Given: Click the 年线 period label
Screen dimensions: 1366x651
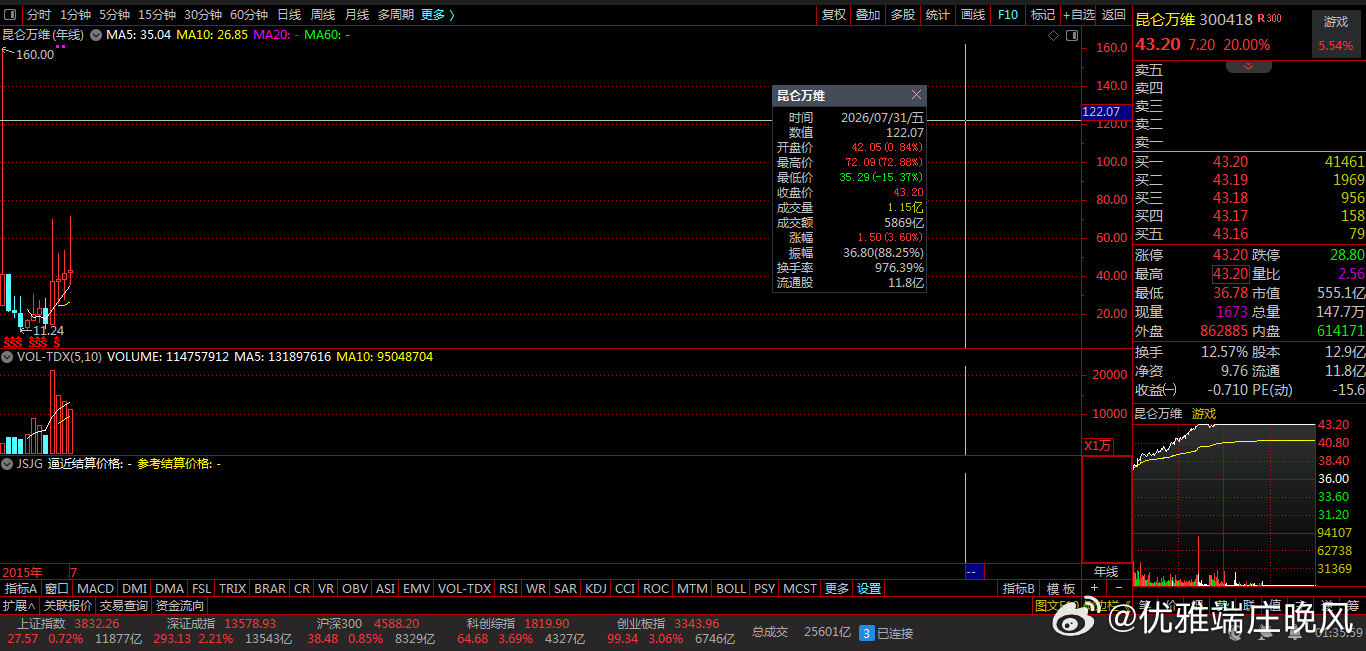Looking at the screenshot, I should pos(1106,571).
